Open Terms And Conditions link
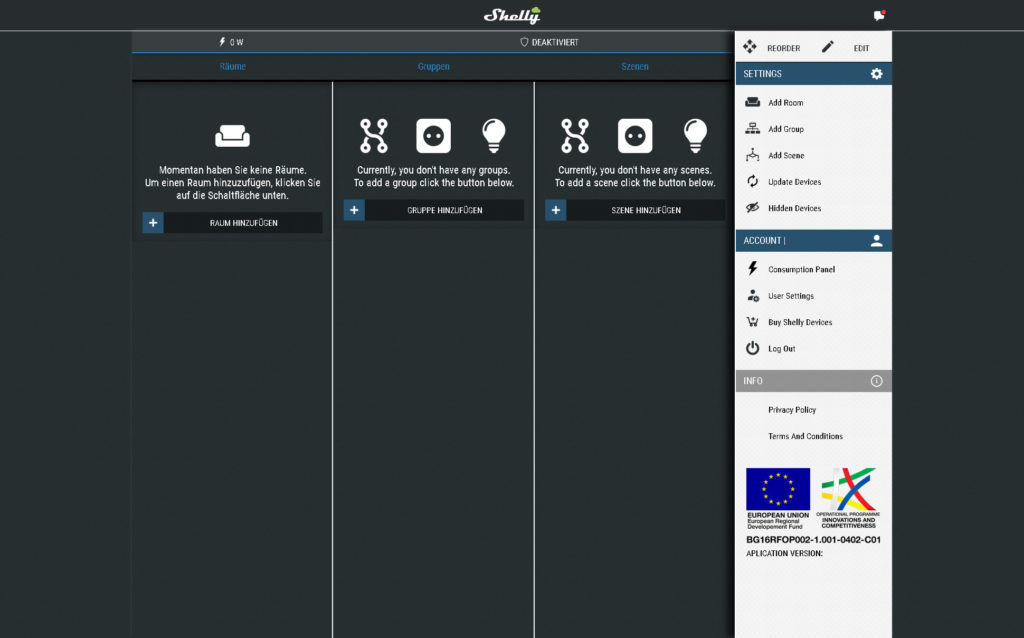The image size is (1024, 638). [805, 437]
